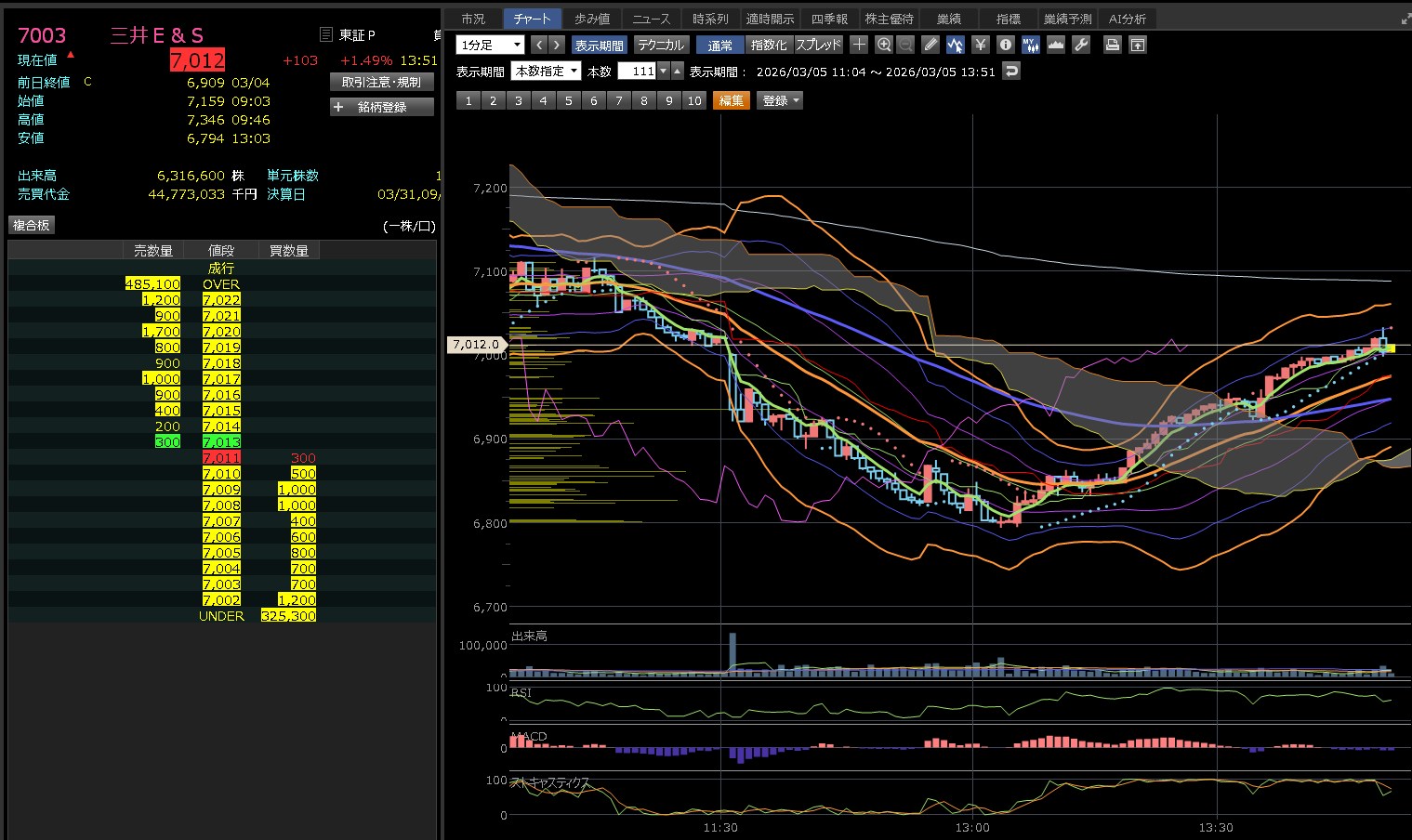
Task: Open the 1分足 timeframe dropdown
Action: point(490,45)
